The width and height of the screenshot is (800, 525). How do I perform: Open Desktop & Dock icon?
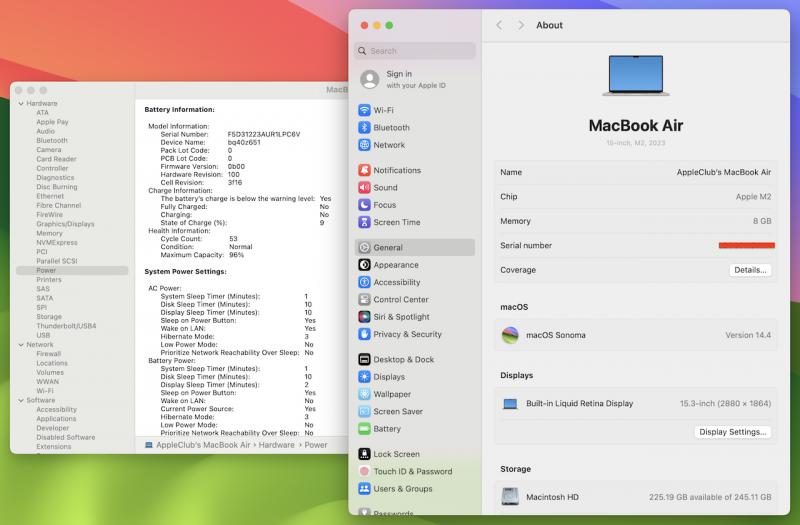click(364, 359)
